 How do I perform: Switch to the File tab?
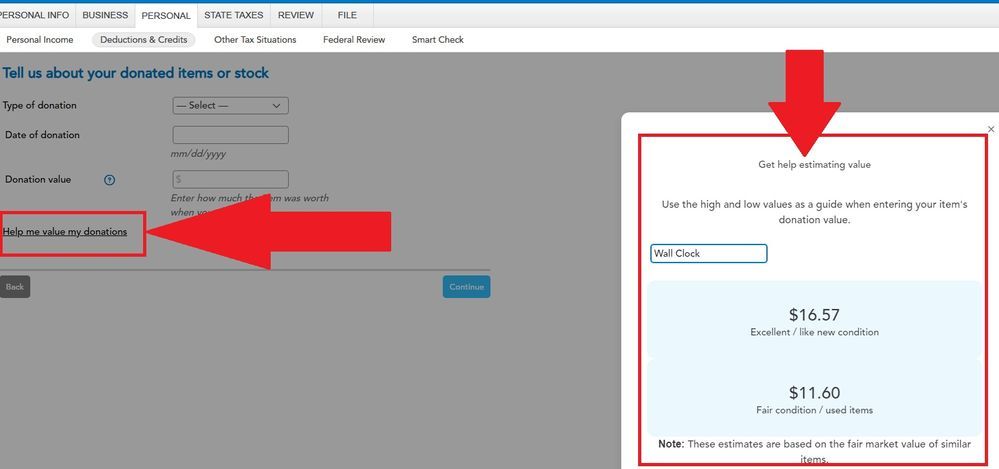click(x=347, y=16)
